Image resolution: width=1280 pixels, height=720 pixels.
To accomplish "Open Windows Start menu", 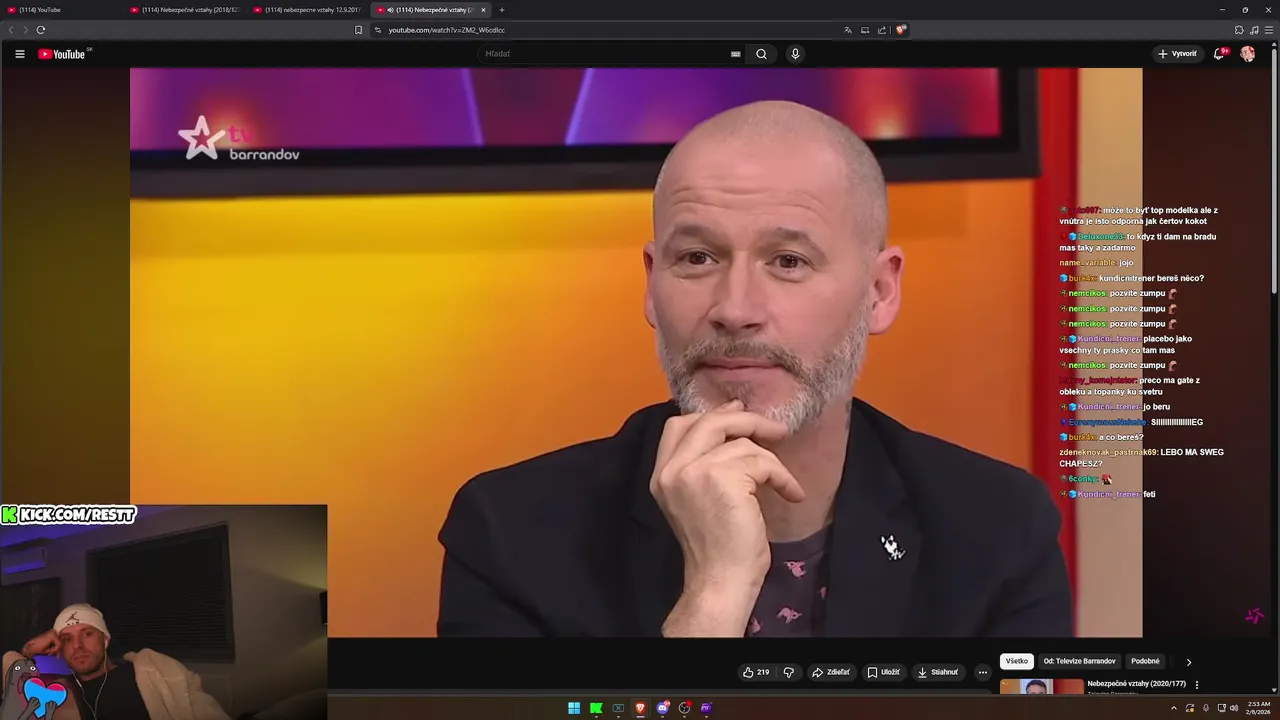I will [x=574, y=708].
